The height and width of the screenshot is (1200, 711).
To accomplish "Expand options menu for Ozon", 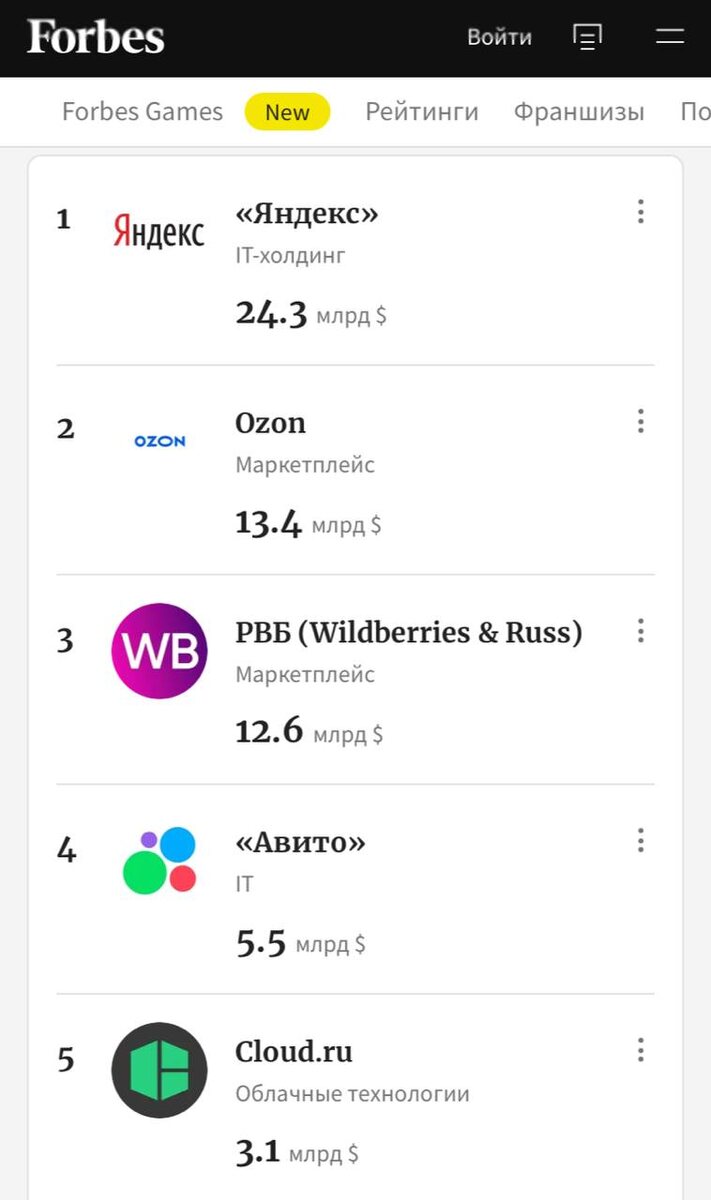I will pos(641,422).
